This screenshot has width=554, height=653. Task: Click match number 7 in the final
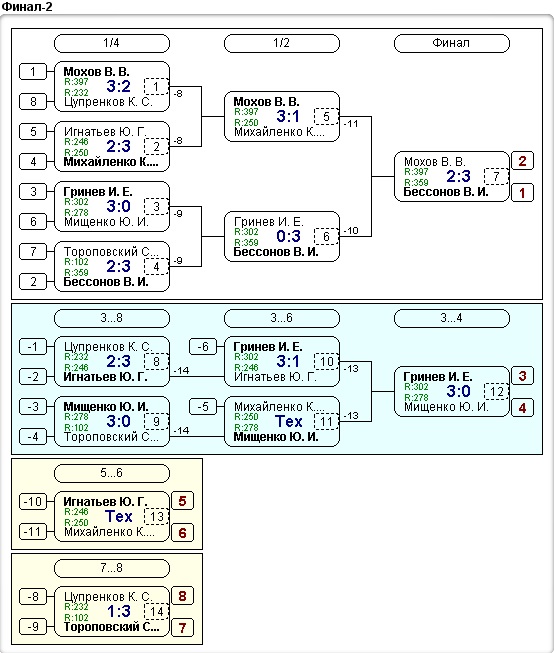[x=496, y=177]
